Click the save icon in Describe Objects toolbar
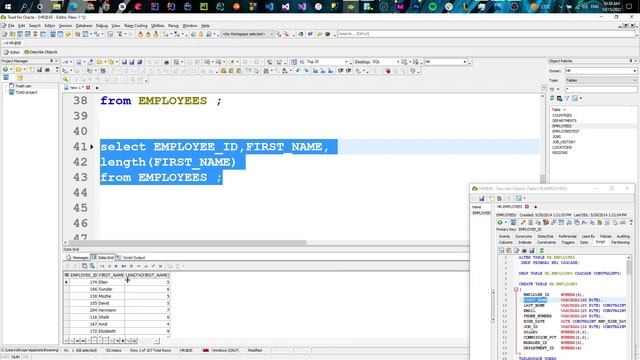The width and height of the screenshot is (640, 360). tap(482, 199)
